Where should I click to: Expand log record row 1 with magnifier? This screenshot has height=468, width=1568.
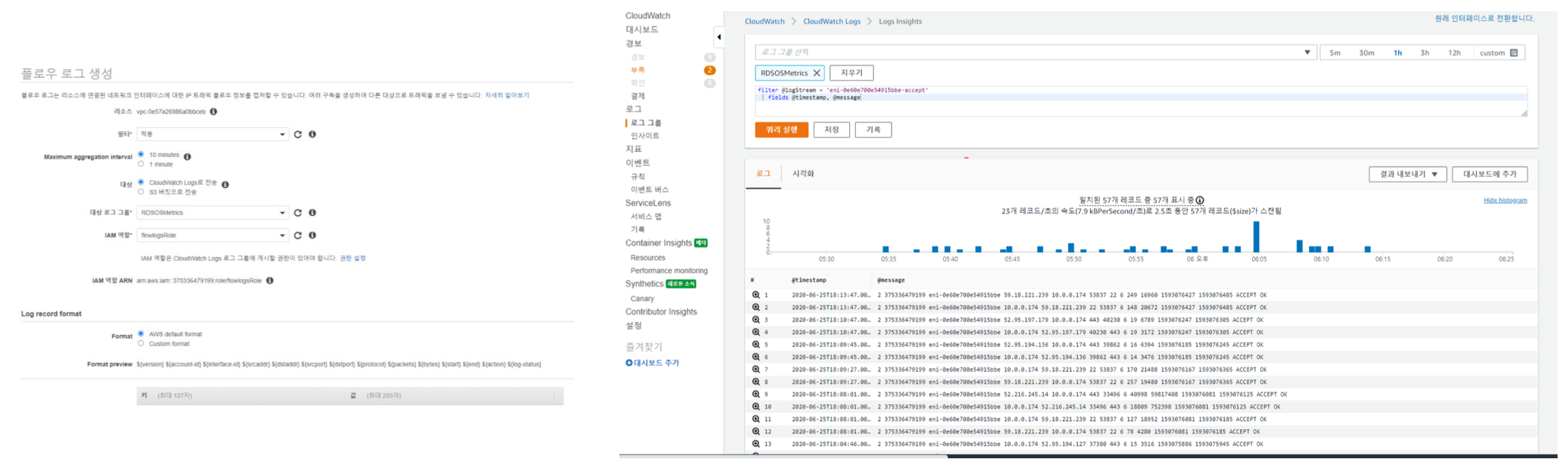(x=756, y=295)
